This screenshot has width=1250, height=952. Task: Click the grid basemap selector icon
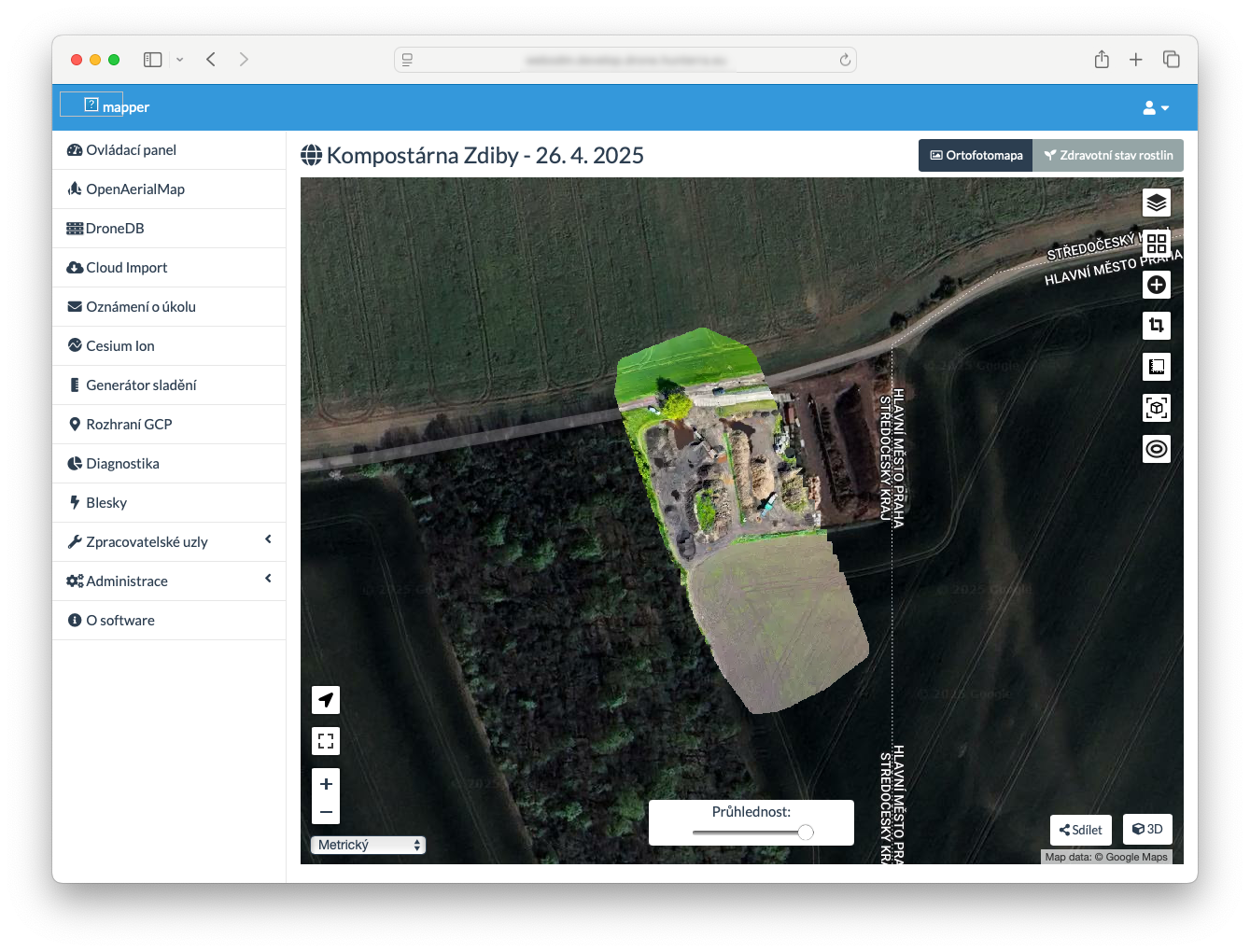1156,244
